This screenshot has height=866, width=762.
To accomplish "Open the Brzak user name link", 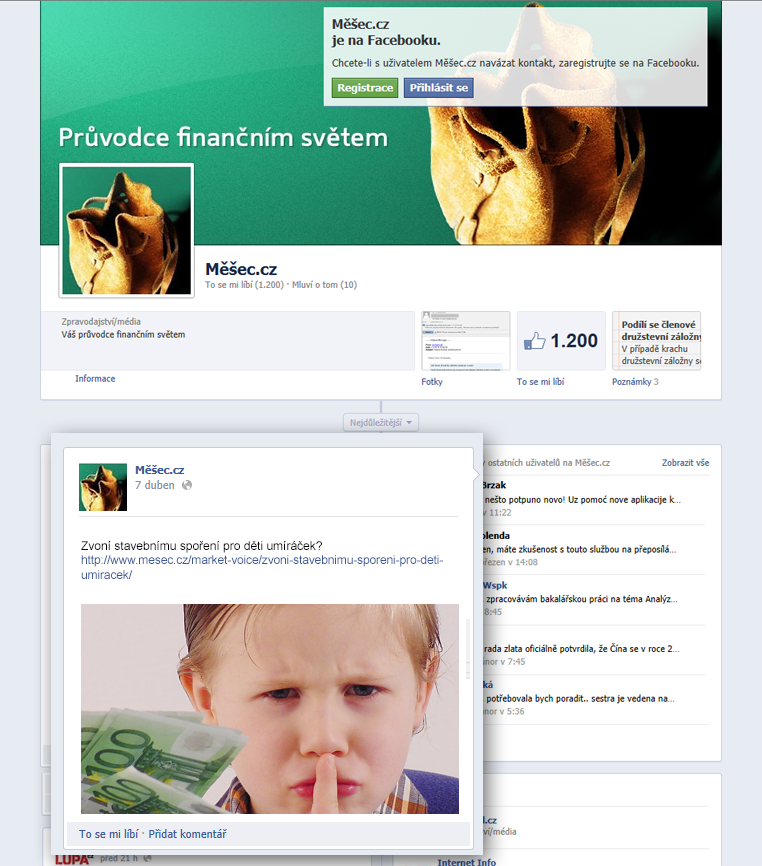I will click(494, 485).
